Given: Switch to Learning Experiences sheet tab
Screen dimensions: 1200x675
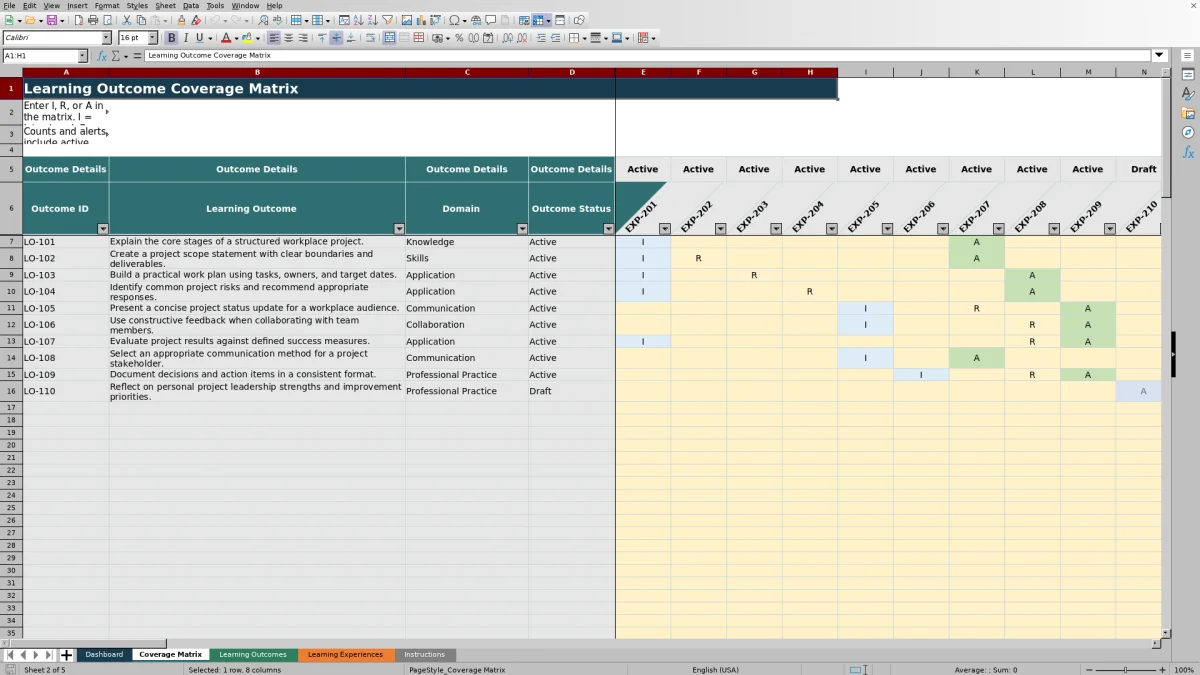Looking at the screenshot, I should [x=345, y=655].
